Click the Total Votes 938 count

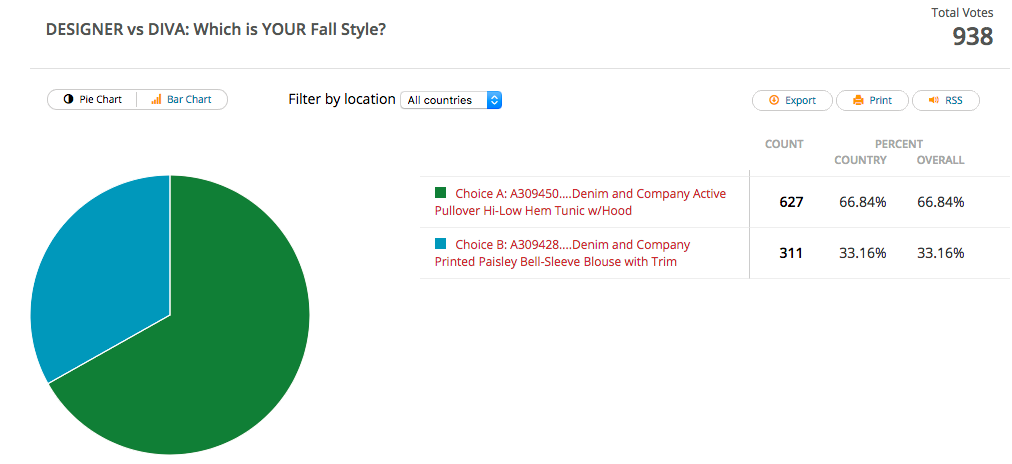click(972, 37)
